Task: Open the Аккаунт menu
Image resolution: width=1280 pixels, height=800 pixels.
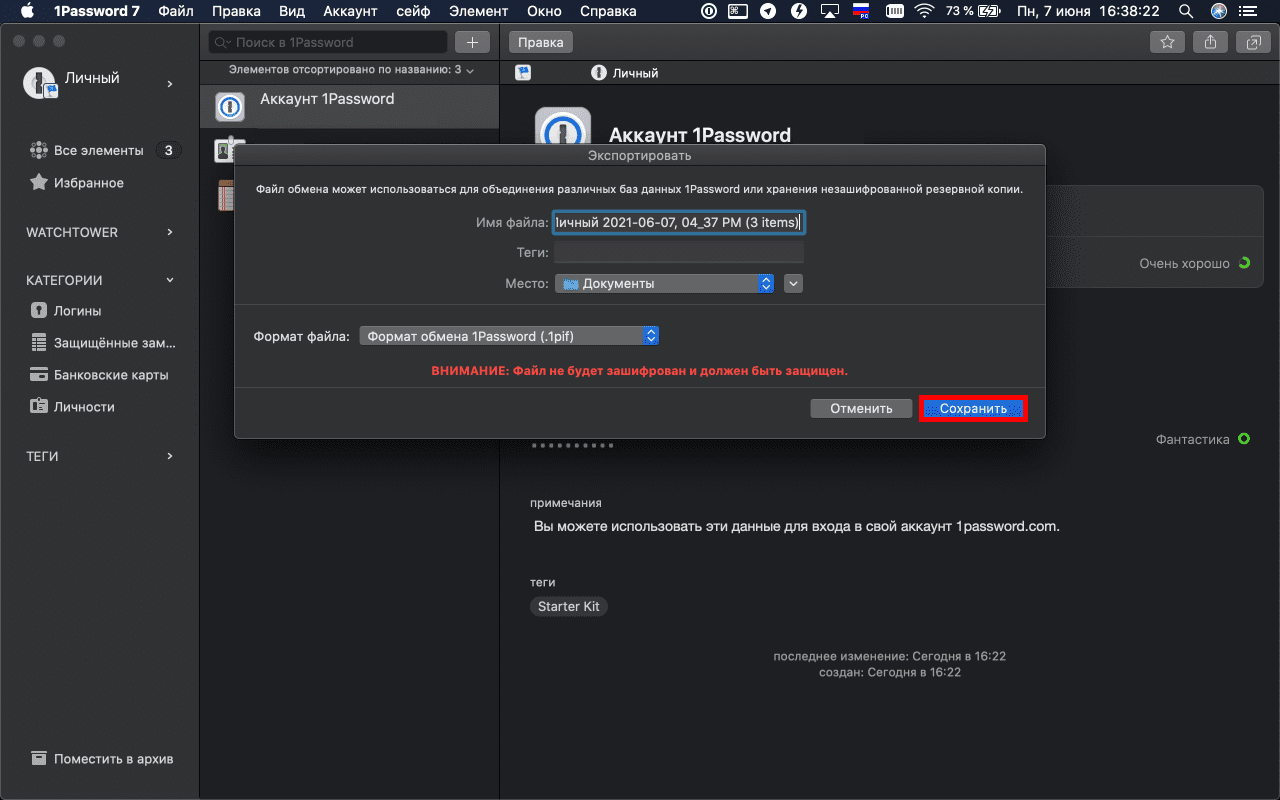Action: [x=349, y=12]
